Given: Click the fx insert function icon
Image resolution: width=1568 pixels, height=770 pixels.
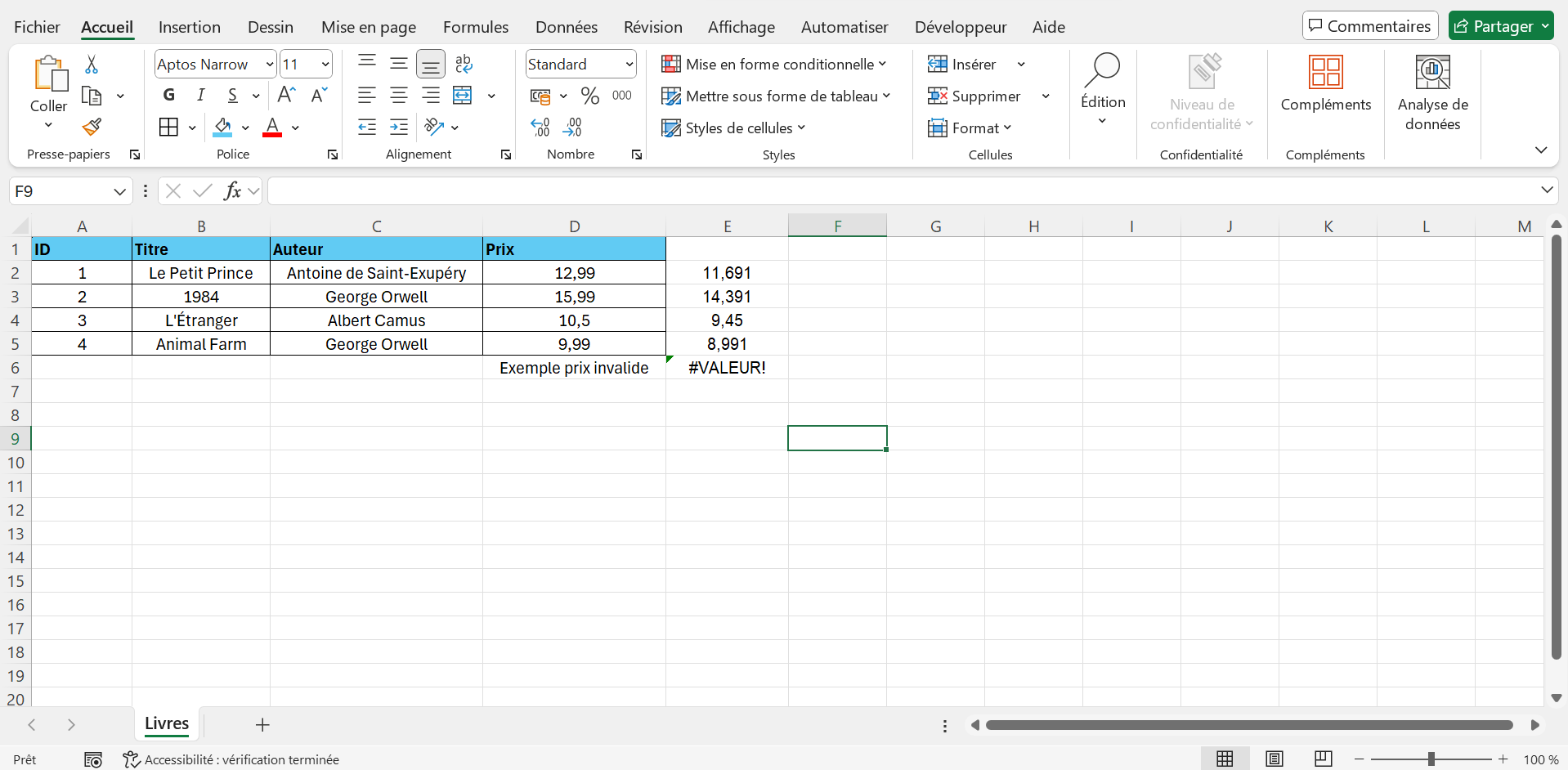Looking at the screenshot, I should [233, 190].
